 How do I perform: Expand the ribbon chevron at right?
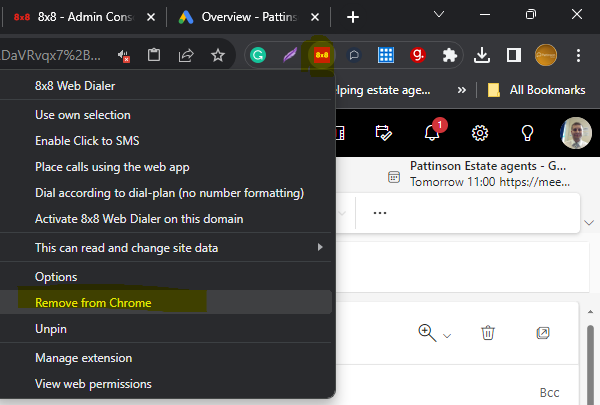pyautogui.click(x=589, y=222)
